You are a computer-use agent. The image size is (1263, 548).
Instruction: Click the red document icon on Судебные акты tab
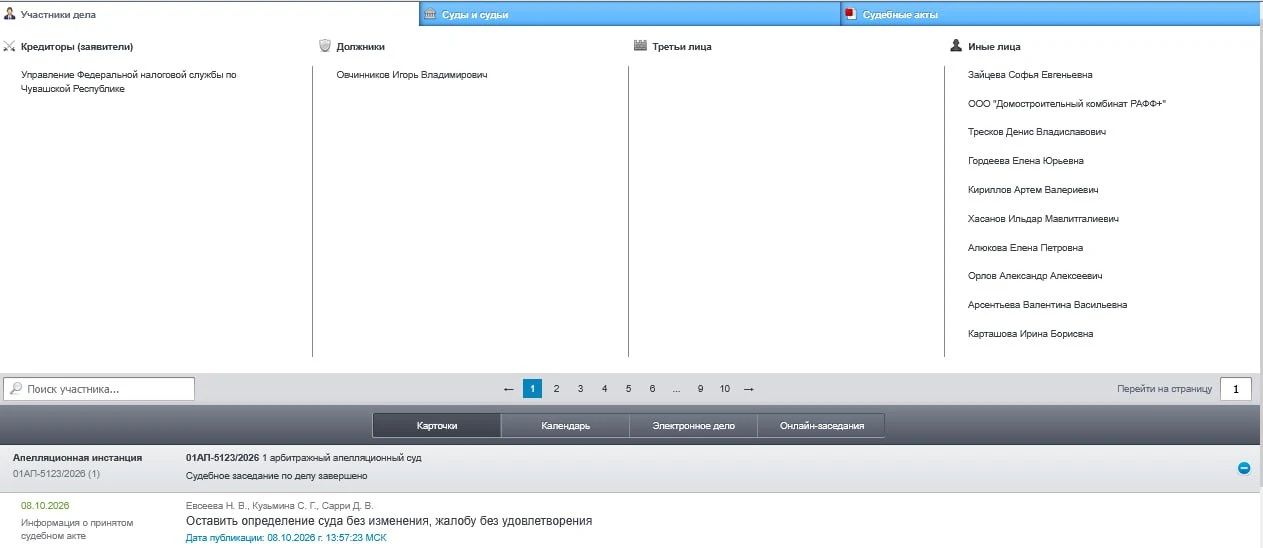click(x=851, y=14)
